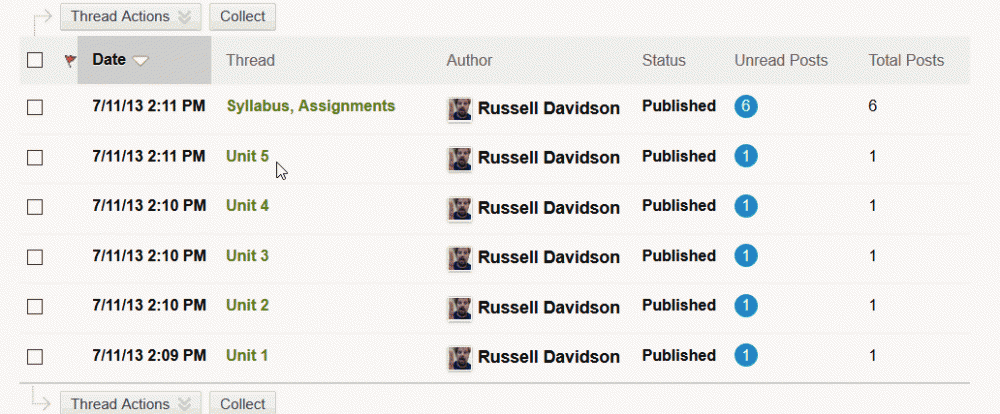
Task: Click the red flag column header icon
Action: pos(69,61)
